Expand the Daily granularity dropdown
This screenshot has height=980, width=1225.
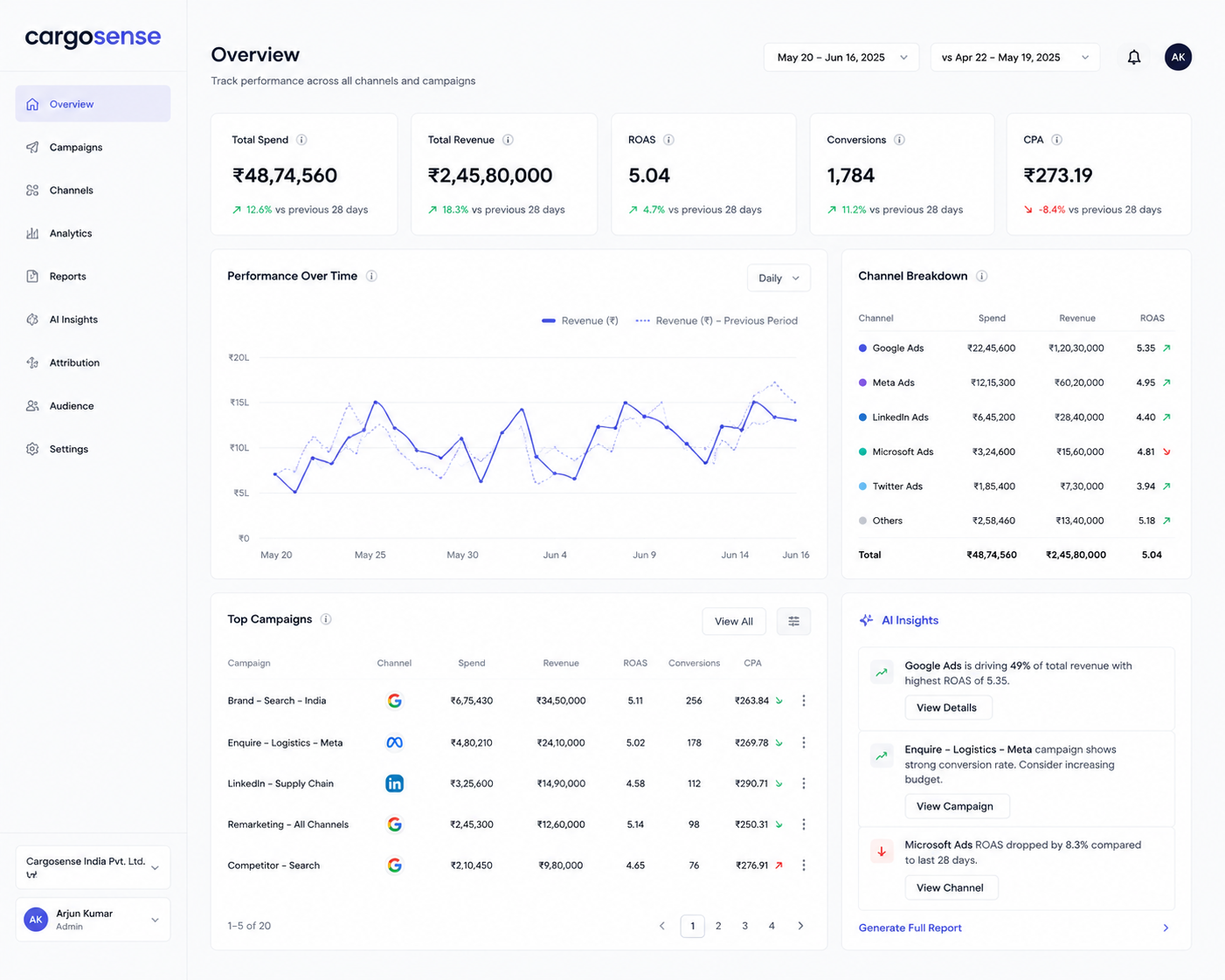click(779, 278)
